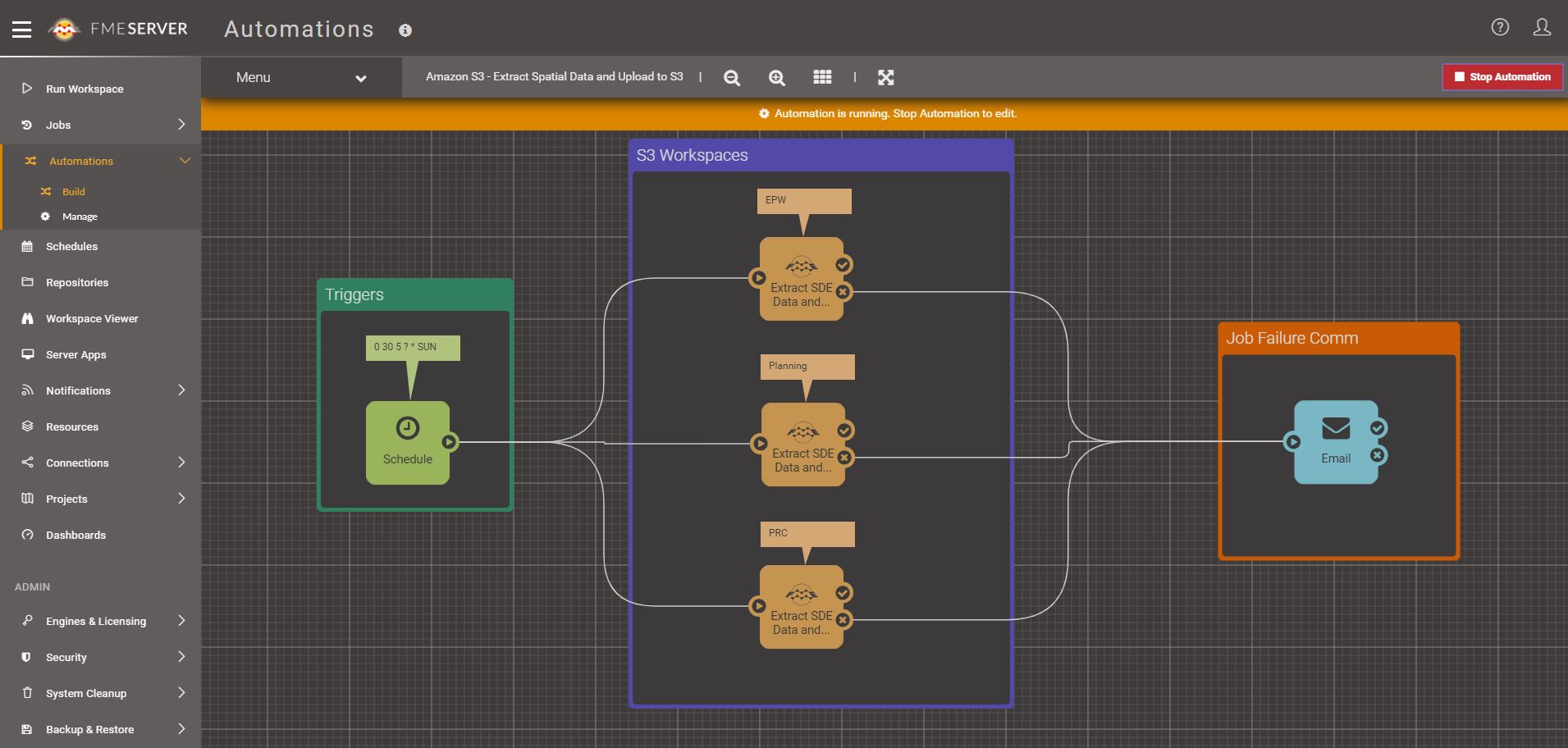Select the Planning Extract SDE workspace node
The image size is (1568, 748).
point(803,445)
